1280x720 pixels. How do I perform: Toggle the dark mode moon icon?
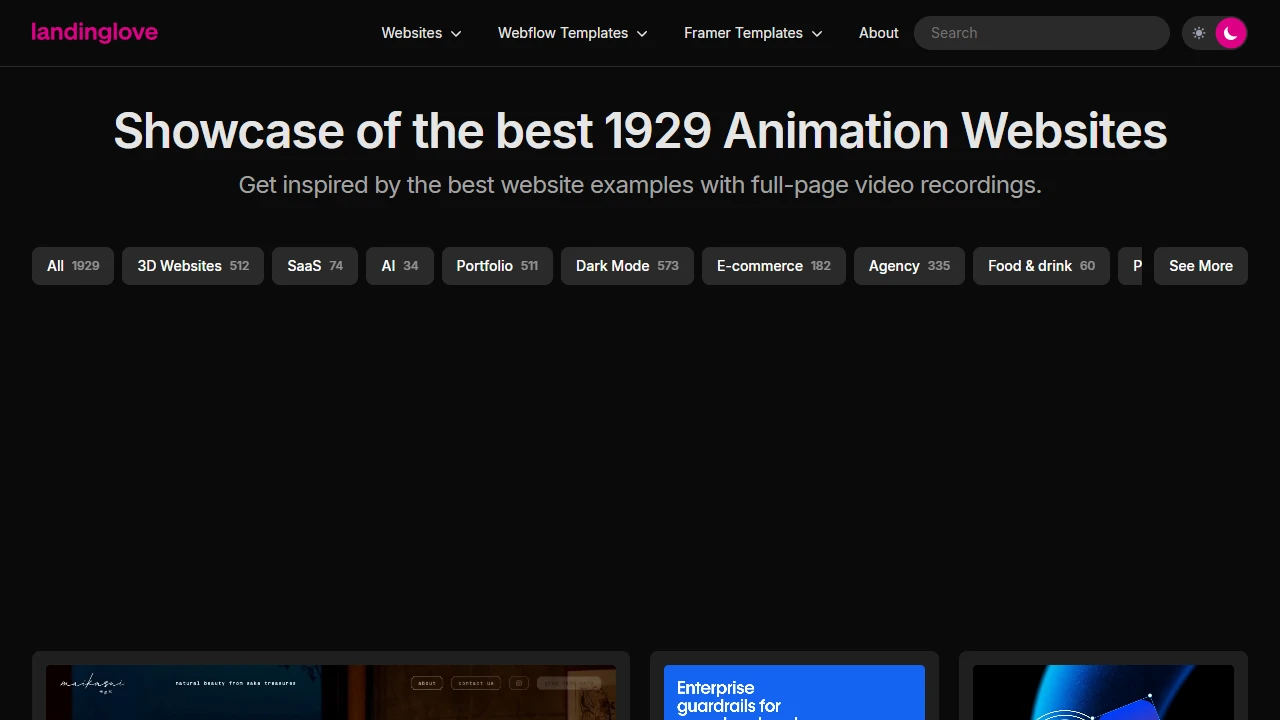pos(1231,33)
